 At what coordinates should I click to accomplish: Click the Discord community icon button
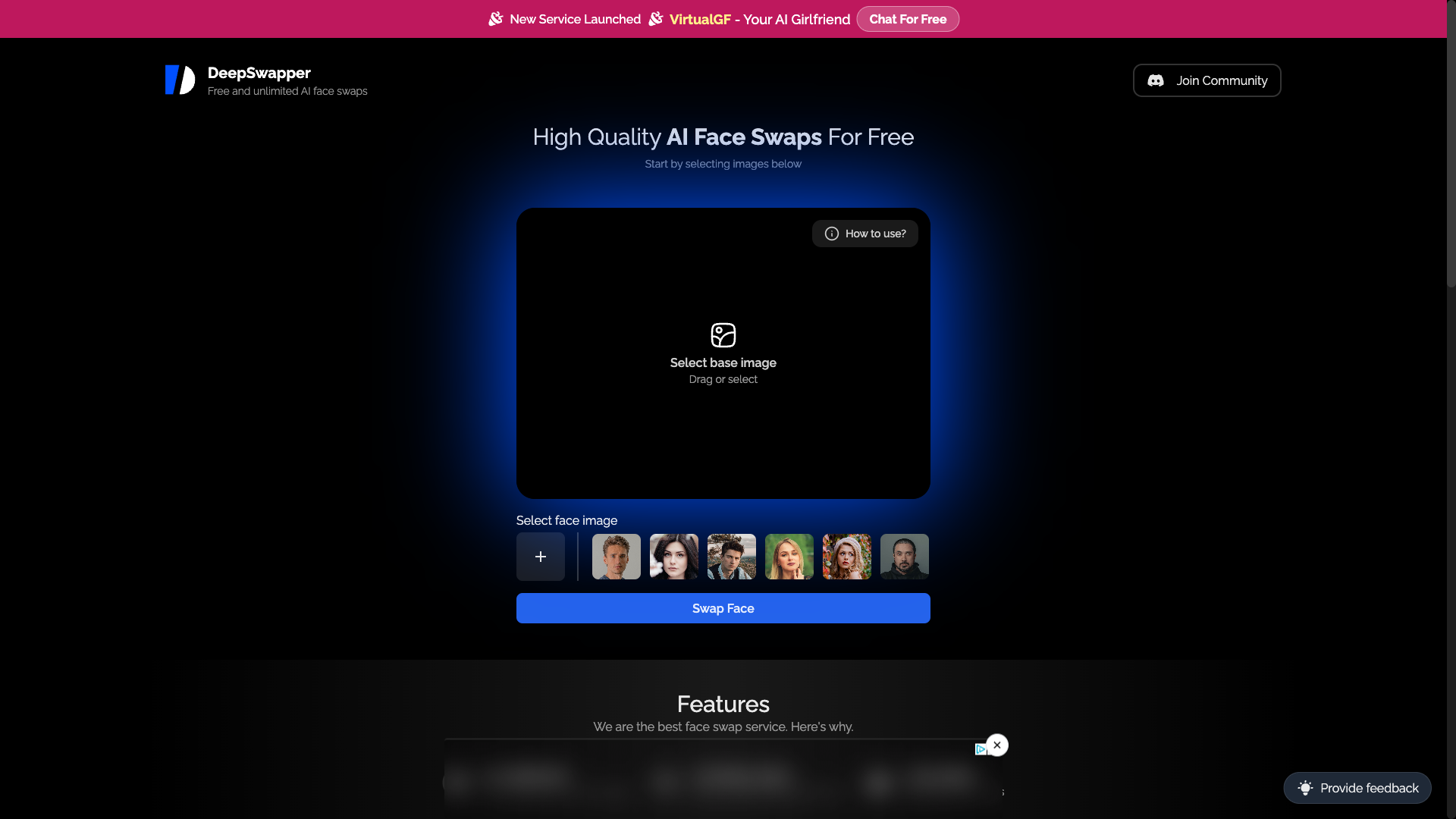(1156, 80)
